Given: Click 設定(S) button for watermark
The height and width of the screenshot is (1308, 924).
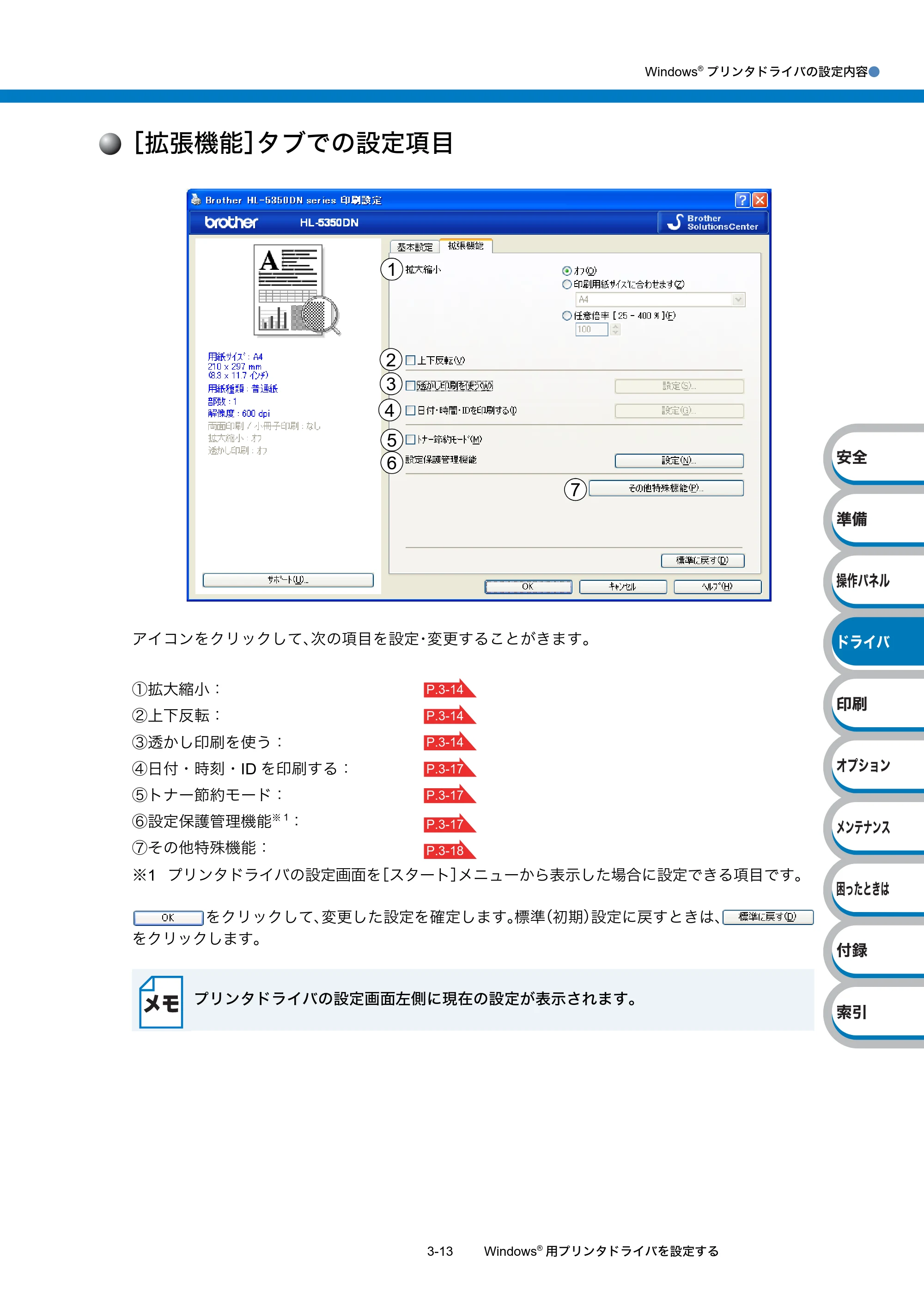Looking at the screenshot, I should click(x=679, y=386).
